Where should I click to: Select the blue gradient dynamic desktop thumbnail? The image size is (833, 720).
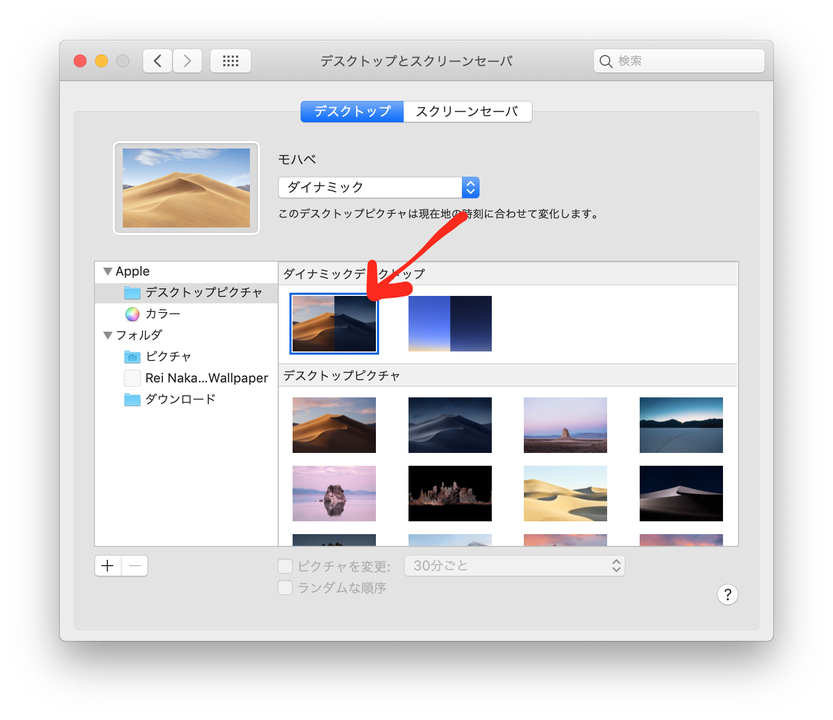click(450, 324)
